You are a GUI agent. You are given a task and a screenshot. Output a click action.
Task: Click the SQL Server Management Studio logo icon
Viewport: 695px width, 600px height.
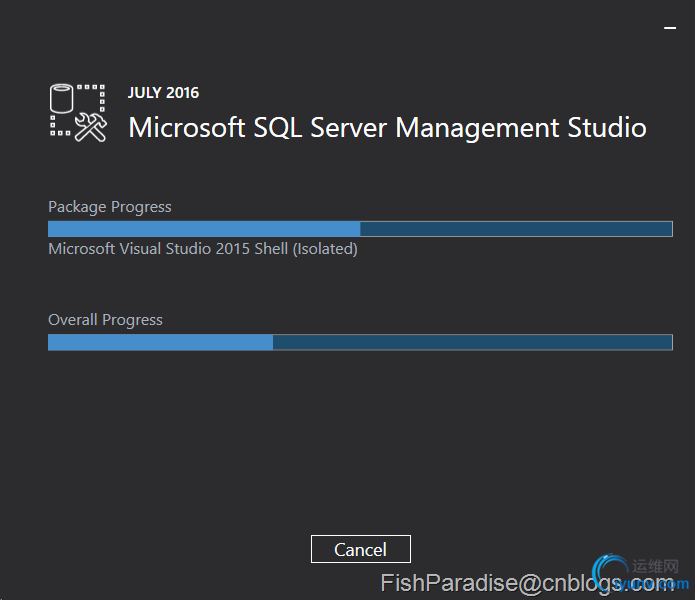(x=78, y=113)
